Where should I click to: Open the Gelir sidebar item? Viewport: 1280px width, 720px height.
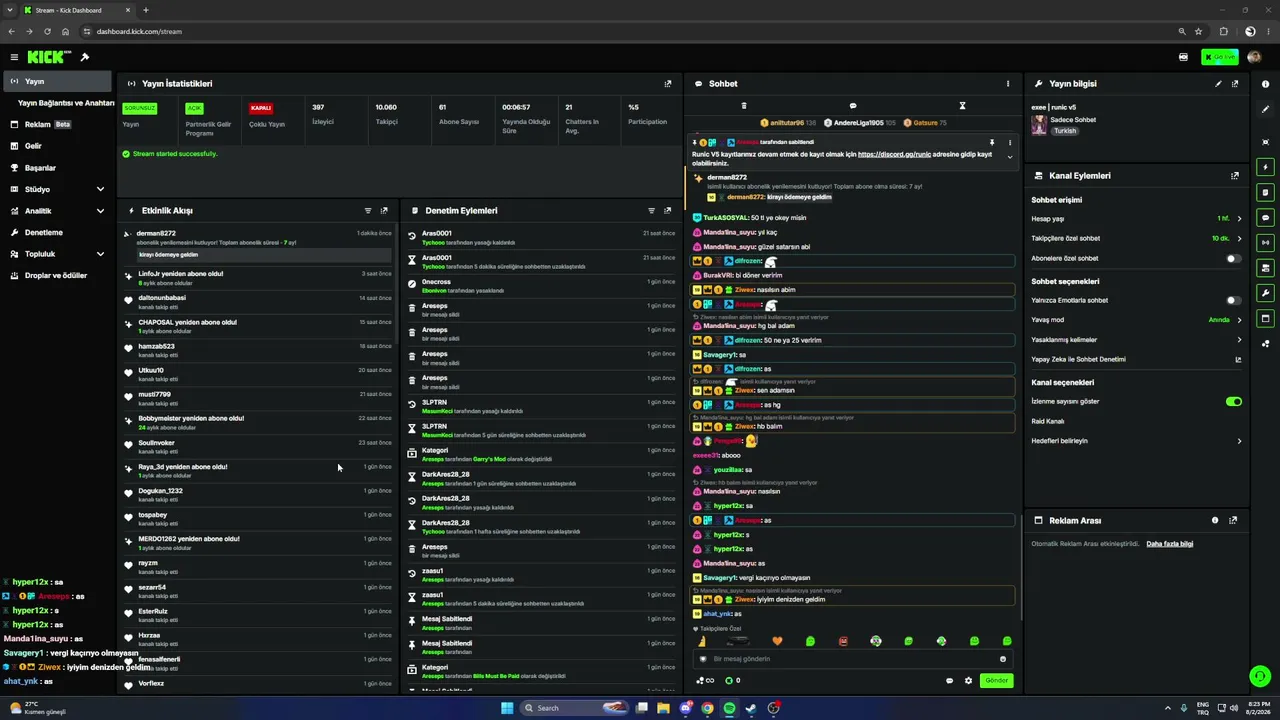pyautogui.click(x=57, y=146)
